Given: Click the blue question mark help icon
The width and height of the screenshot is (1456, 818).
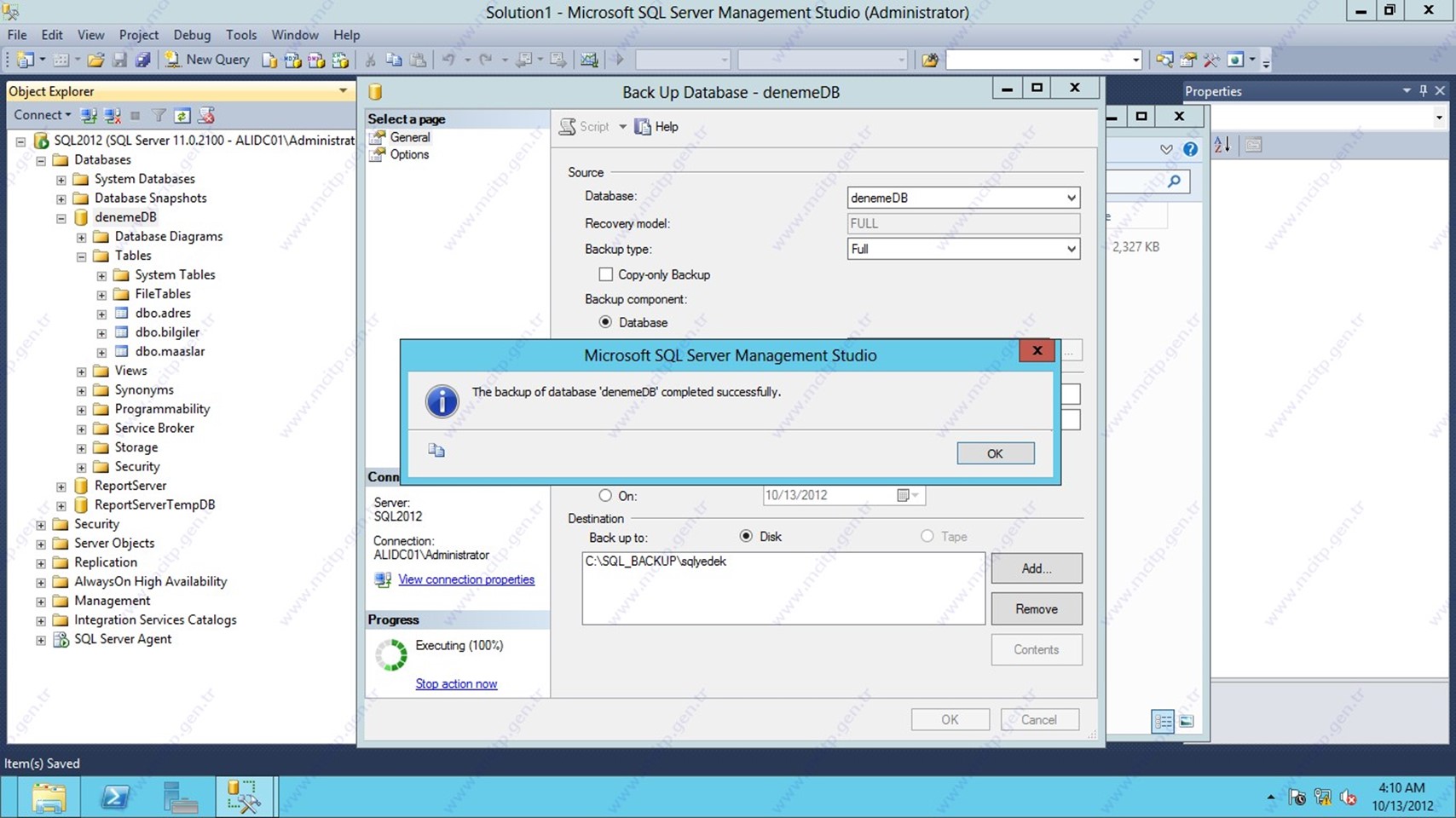Looking at the screenshot, I should point(1190,149).
